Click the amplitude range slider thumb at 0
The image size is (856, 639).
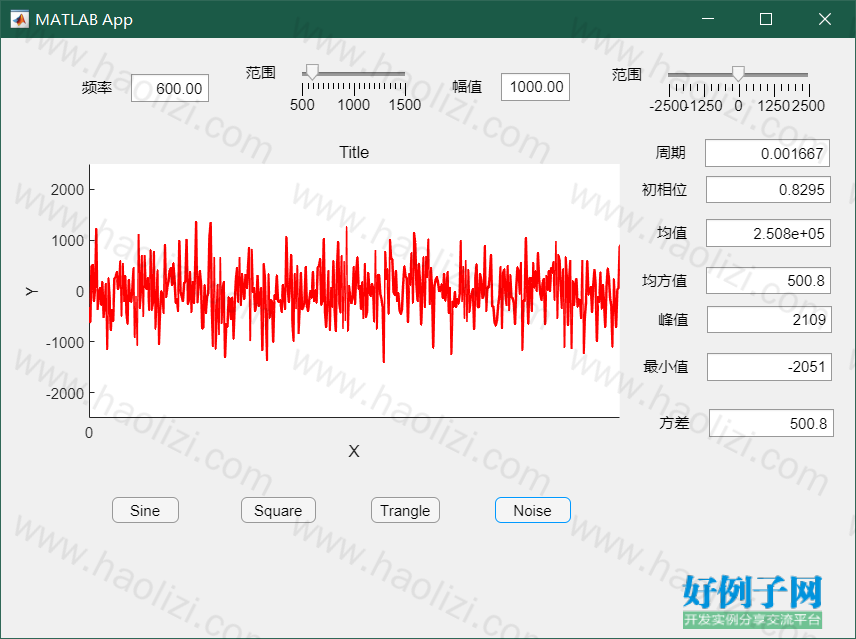coord(738,73)
